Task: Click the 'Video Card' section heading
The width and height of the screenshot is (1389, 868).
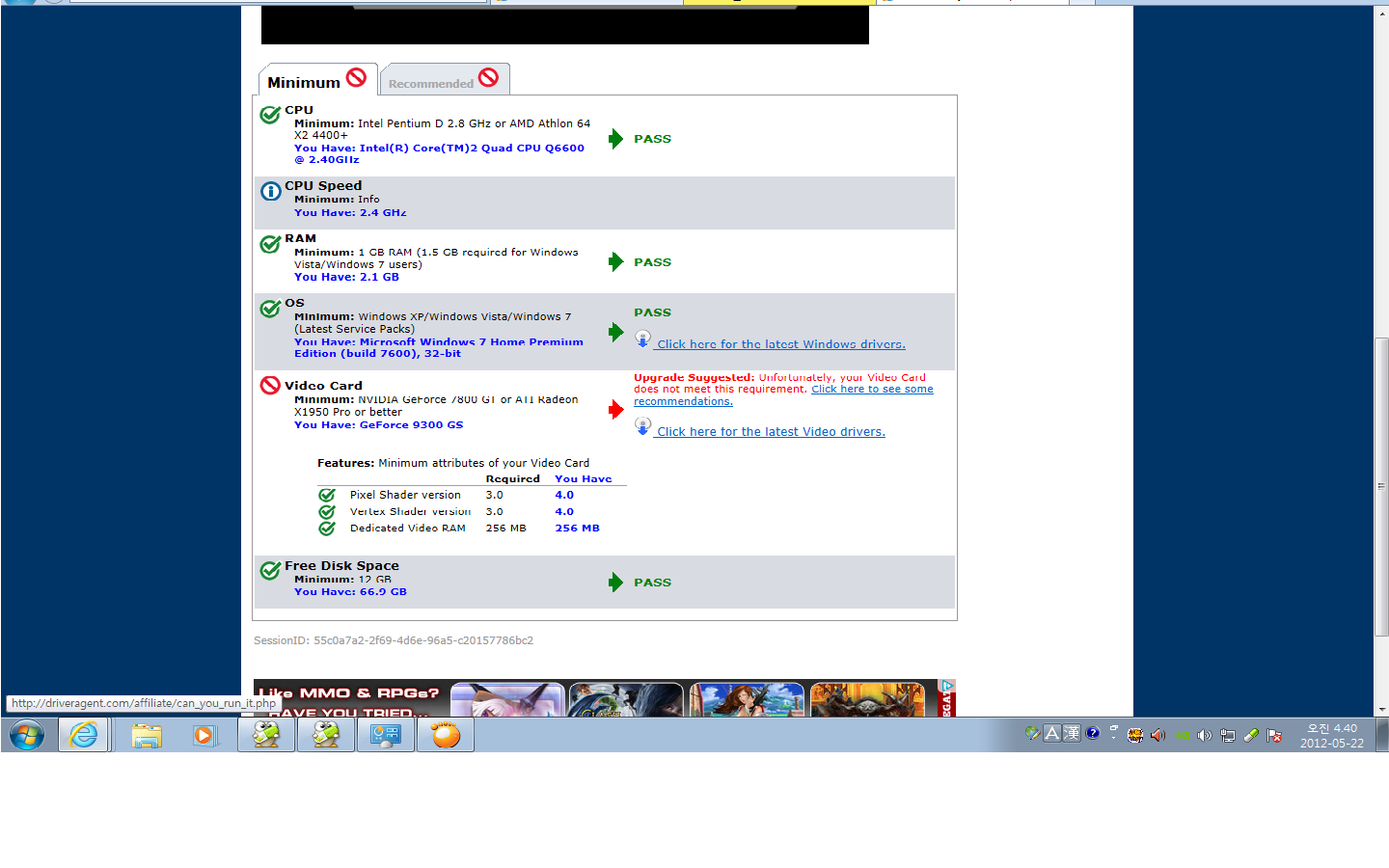Action: 323,386
